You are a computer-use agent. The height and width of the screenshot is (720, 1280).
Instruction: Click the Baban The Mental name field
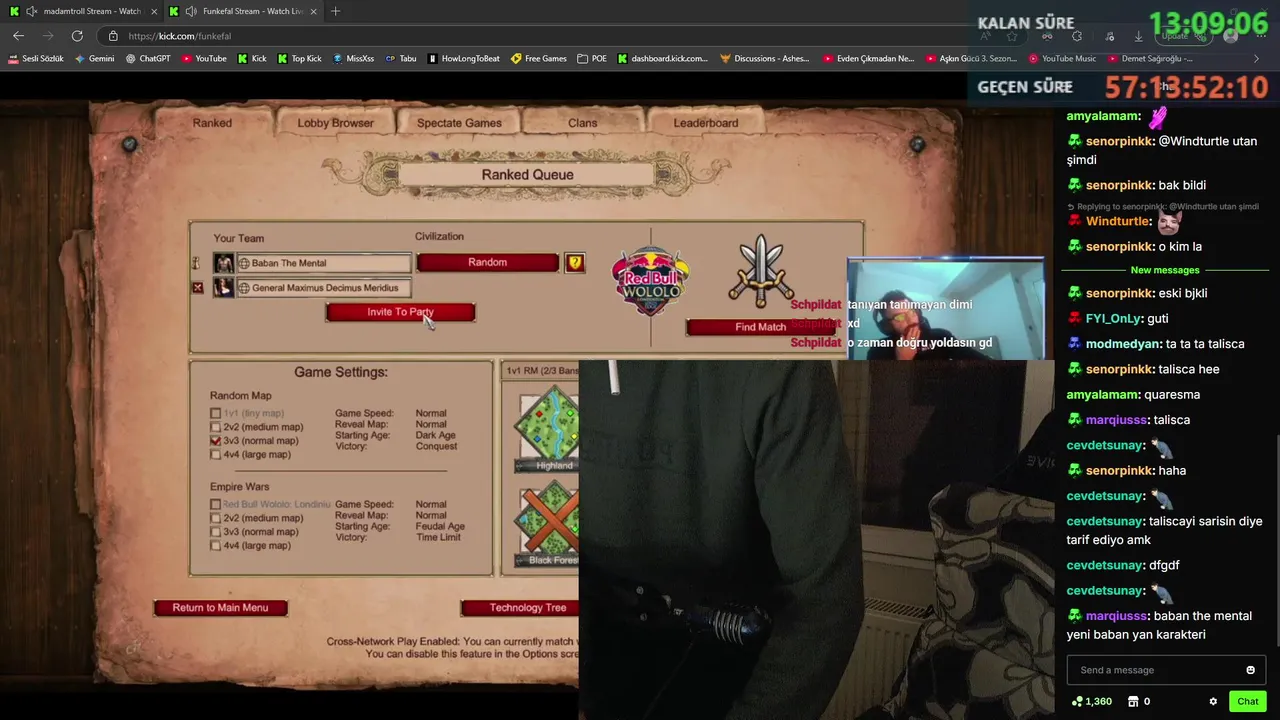coord(323,263)
